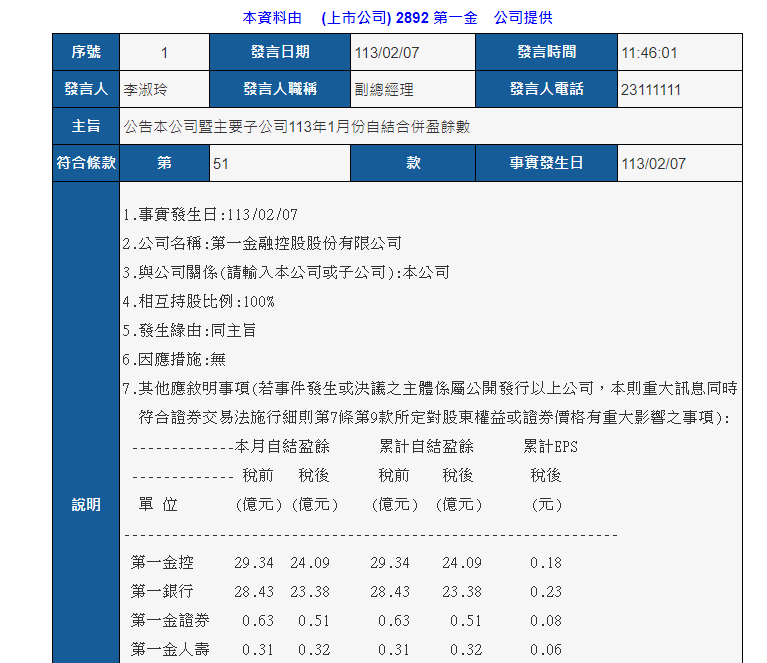The width and height of the screenshot is (767, 663).
Task: Click the 事實發生日 header cell
Action: point(546,163)
